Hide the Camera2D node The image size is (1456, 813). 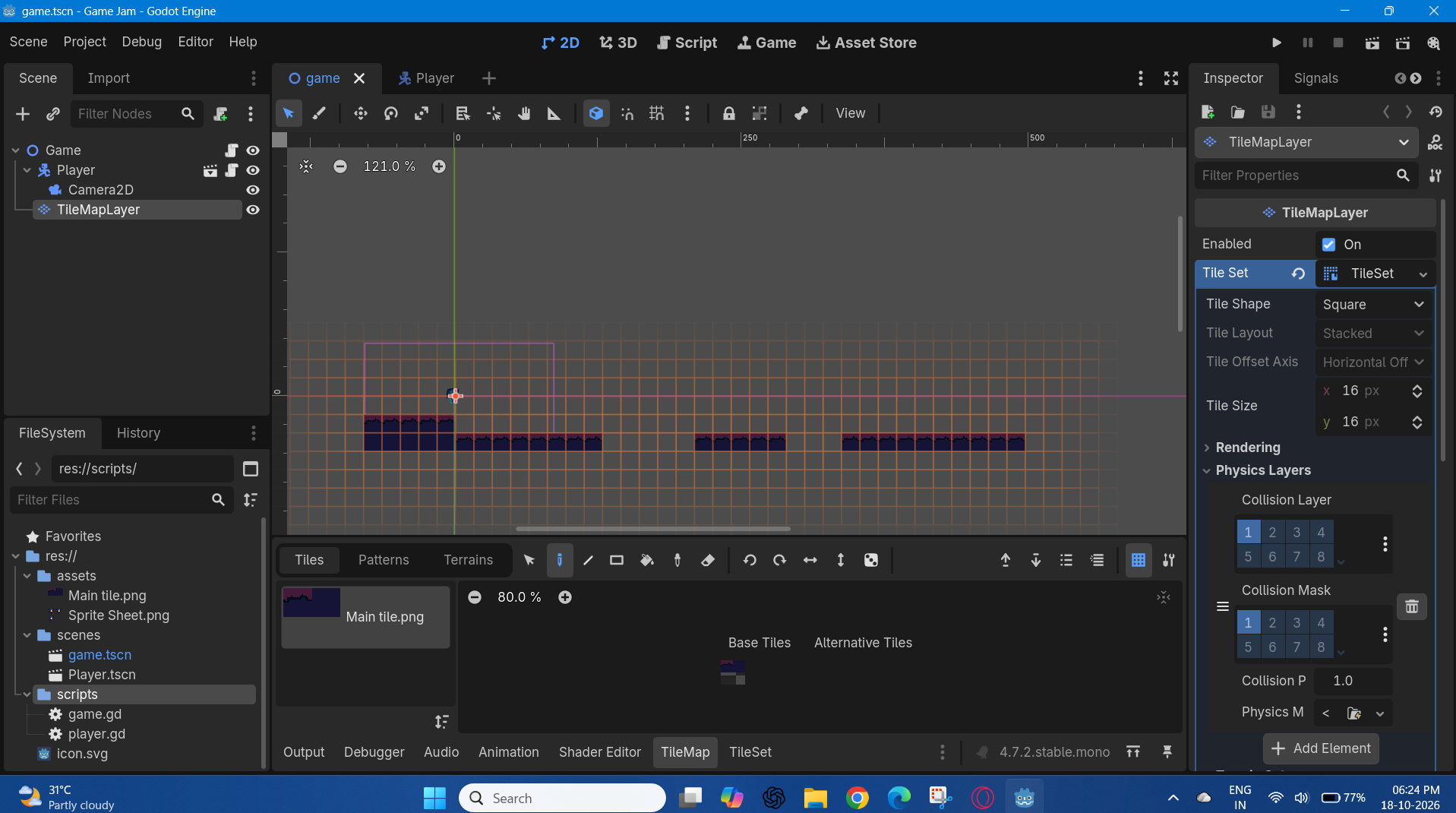tap(253, 190)
